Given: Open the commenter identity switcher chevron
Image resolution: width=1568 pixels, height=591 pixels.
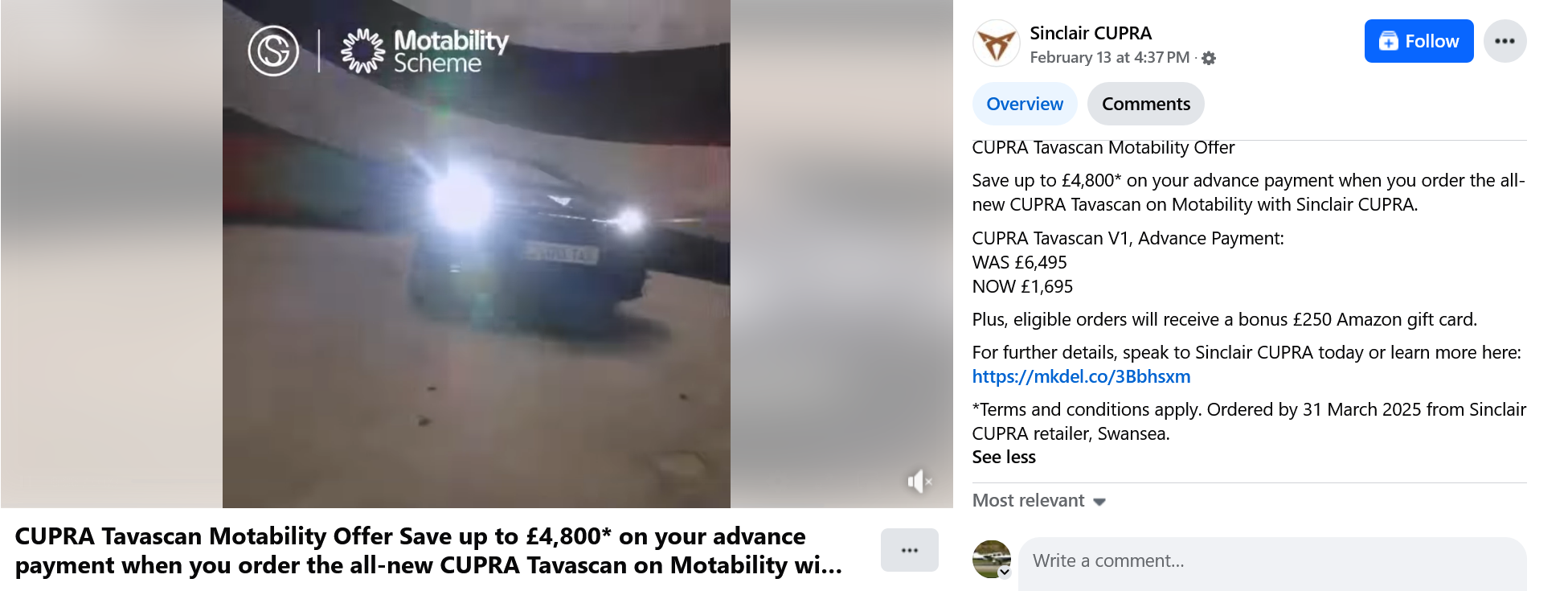Looking at the screenshot, I should point(1005,572).
